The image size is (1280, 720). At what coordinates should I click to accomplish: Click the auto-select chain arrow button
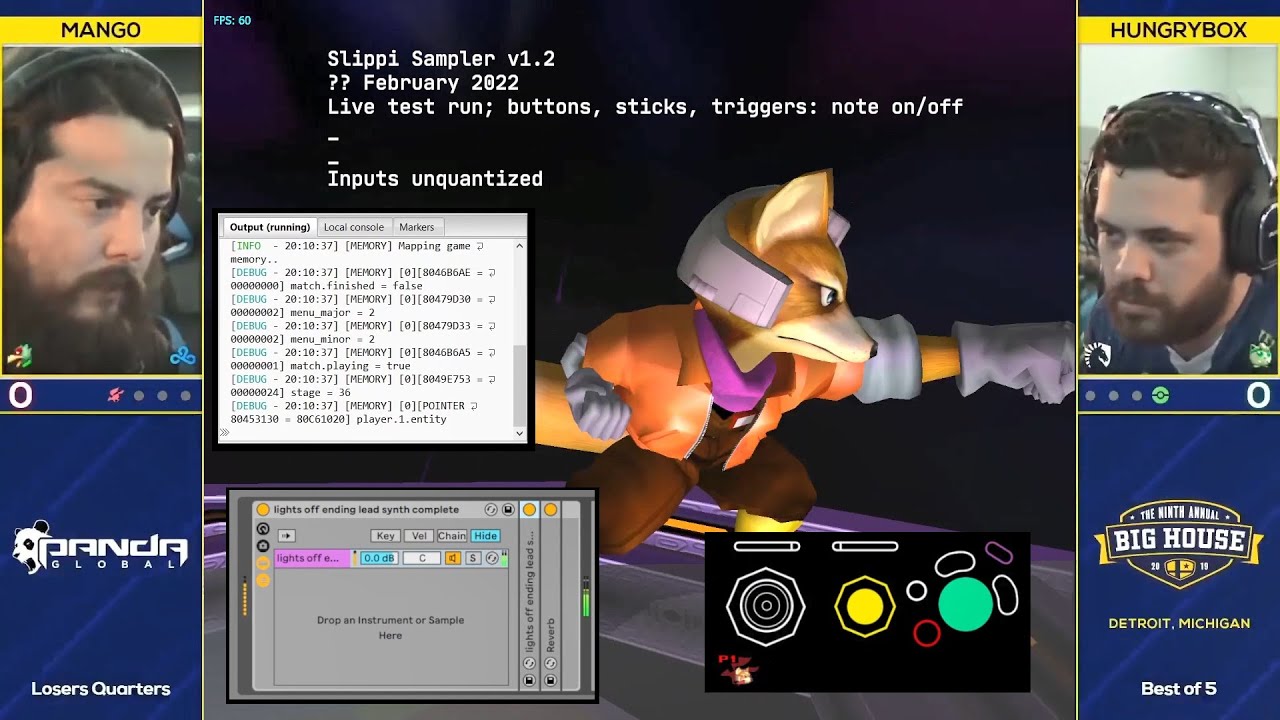(x=287, y=536)
